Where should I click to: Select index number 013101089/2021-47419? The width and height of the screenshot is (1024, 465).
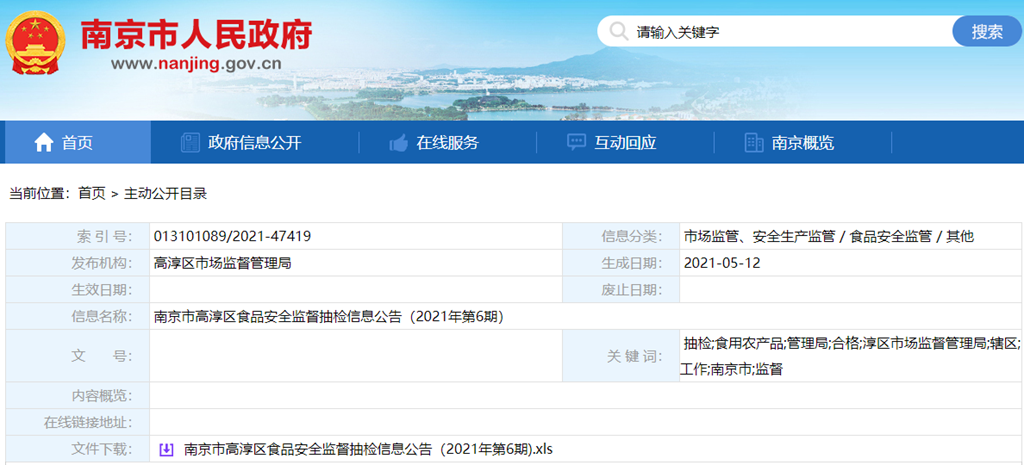pyautogui.click(x=232, y=236)
